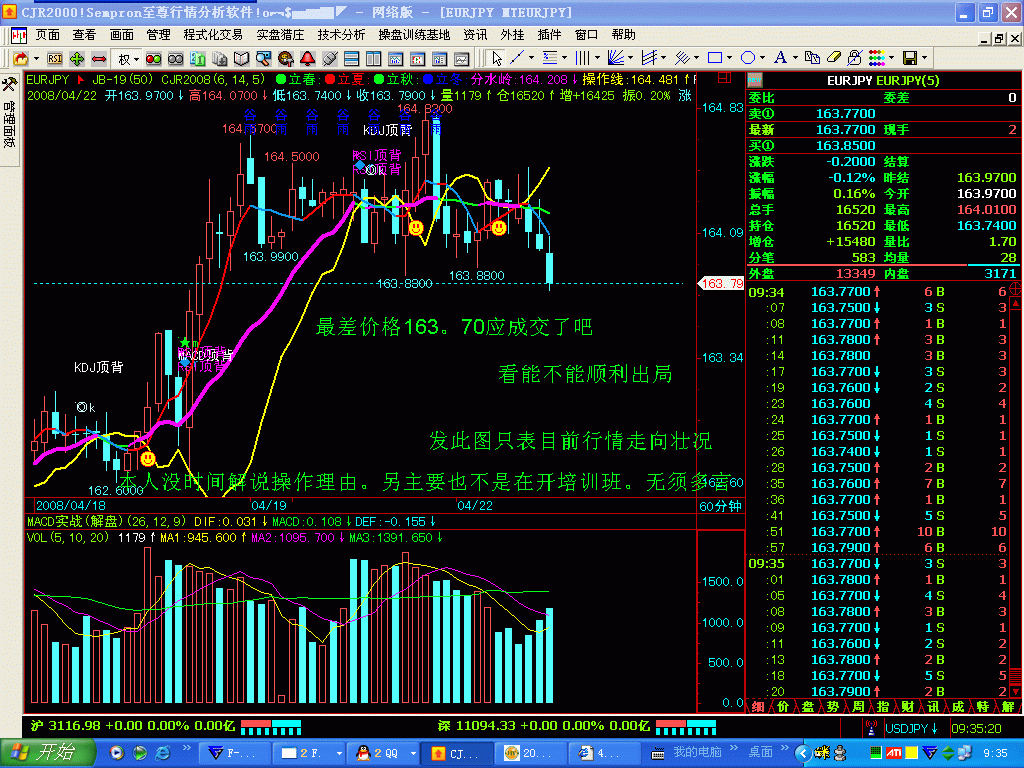Switch to the 势 tab in quote panel
This screenshot has width=1024, height=768.
[x=833, y=707]
